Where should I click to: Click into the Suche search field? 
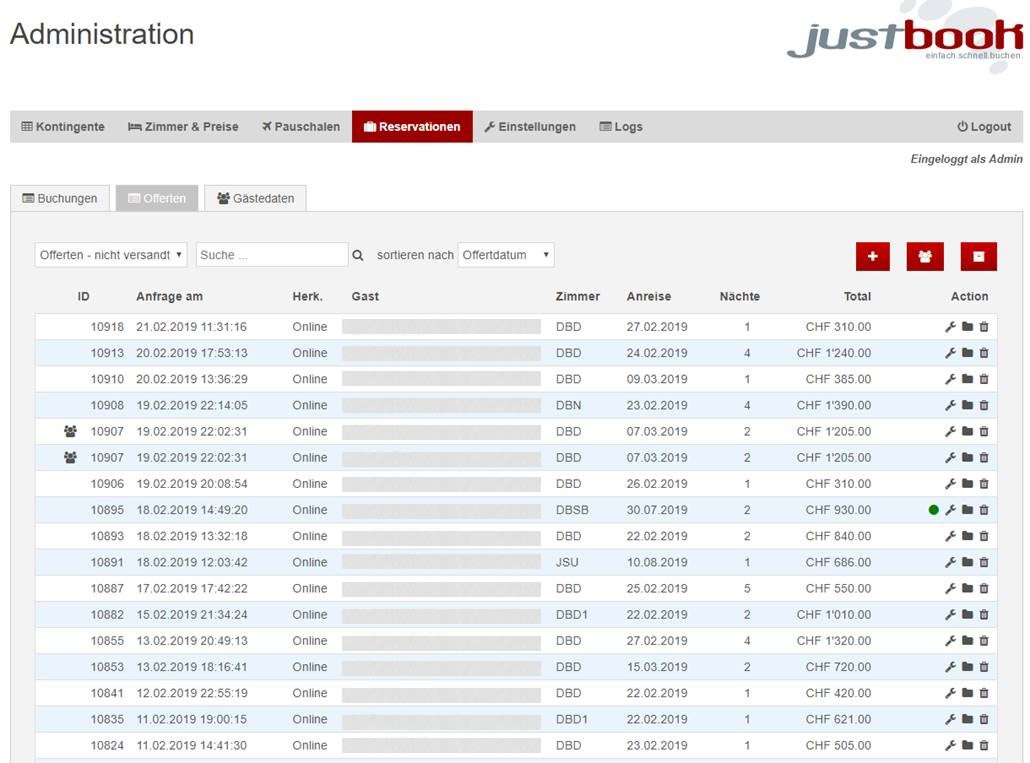(272, 255)
